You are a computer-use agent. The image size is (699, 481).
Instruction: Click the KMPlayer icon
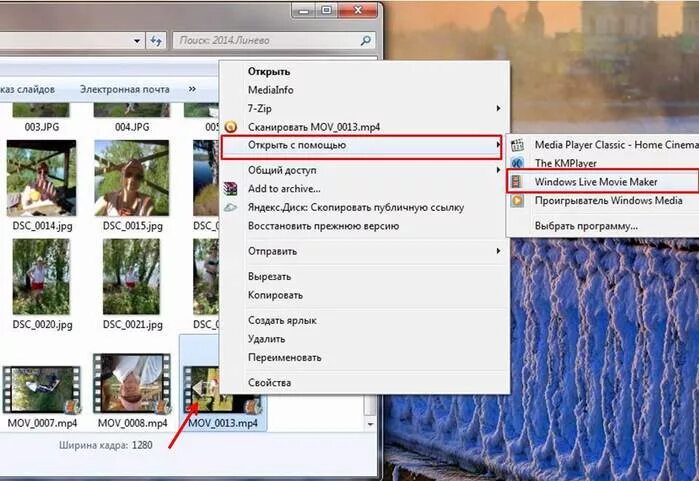point(518,163)
